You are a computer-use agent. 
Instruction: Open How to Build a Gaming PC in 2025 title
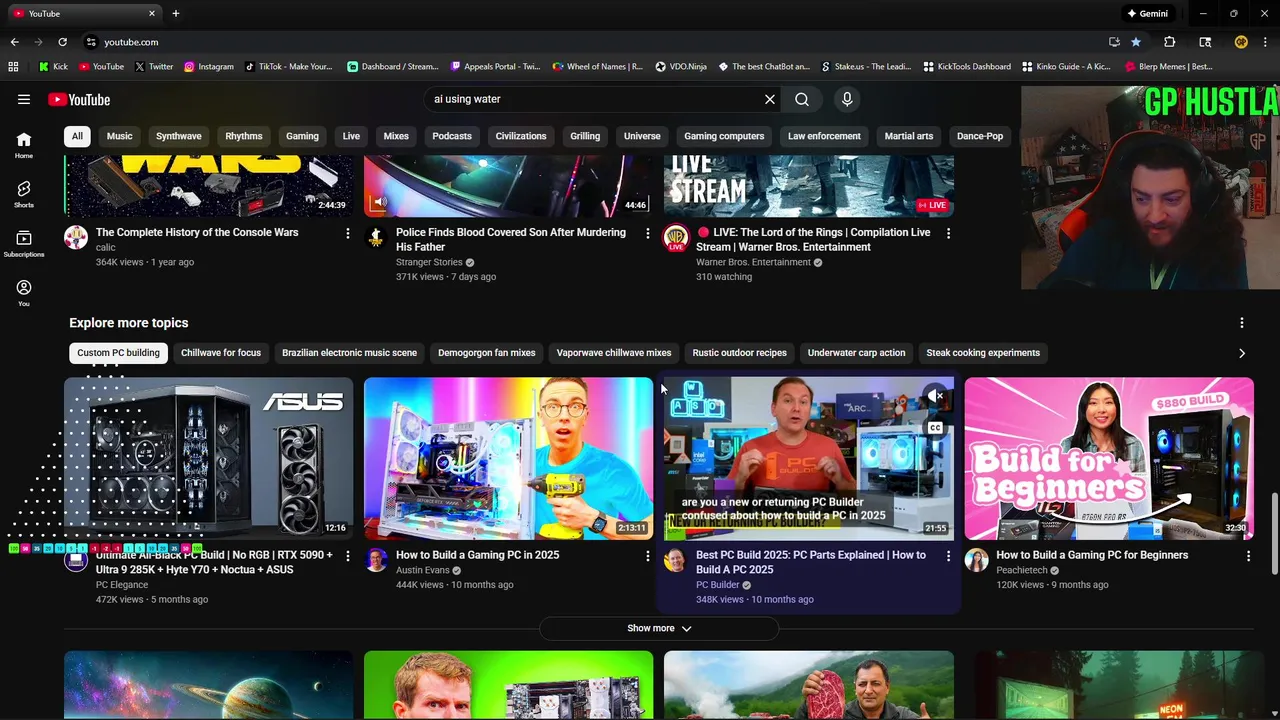pos(478,555)
